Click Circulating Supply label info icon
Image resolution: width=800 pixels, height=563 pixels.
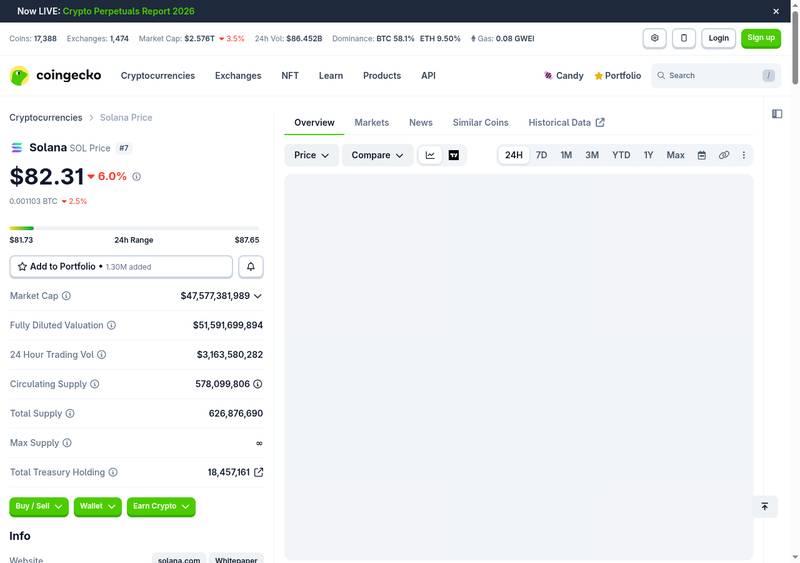coord(94,384)
